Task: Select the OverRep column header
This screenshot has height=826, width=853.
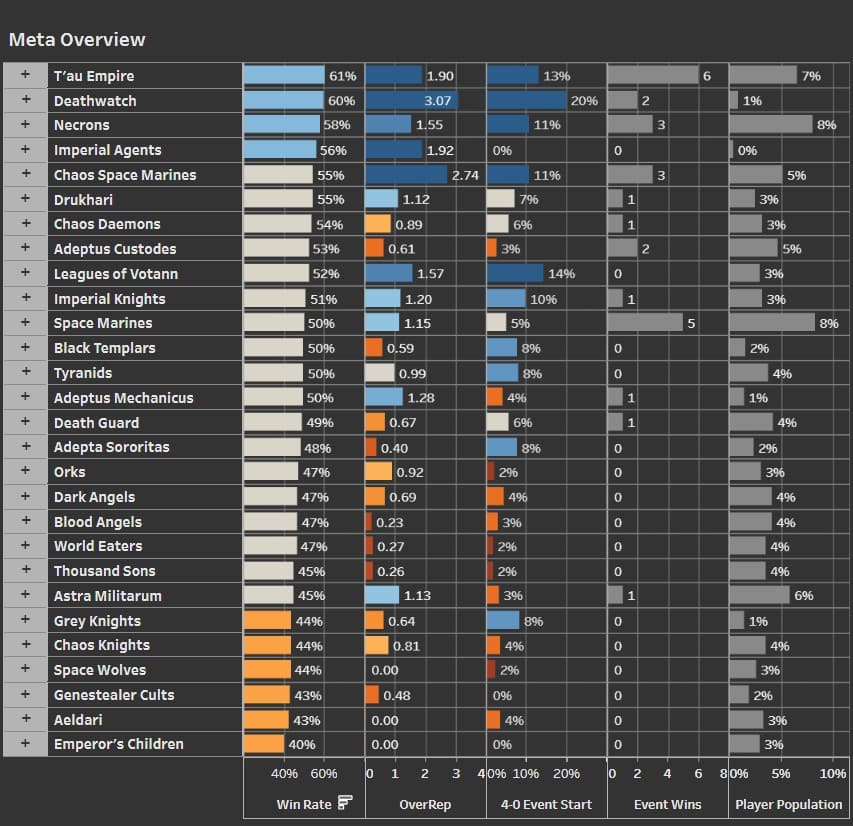Action: [425, 804]
